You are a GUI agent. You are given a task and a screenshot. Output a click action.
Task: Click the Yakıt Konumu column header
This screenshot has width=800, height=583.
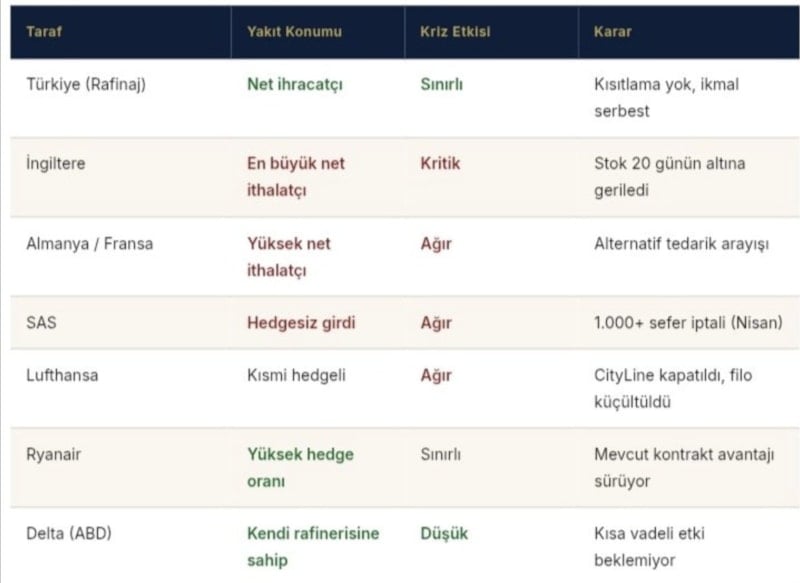[294, 32]
